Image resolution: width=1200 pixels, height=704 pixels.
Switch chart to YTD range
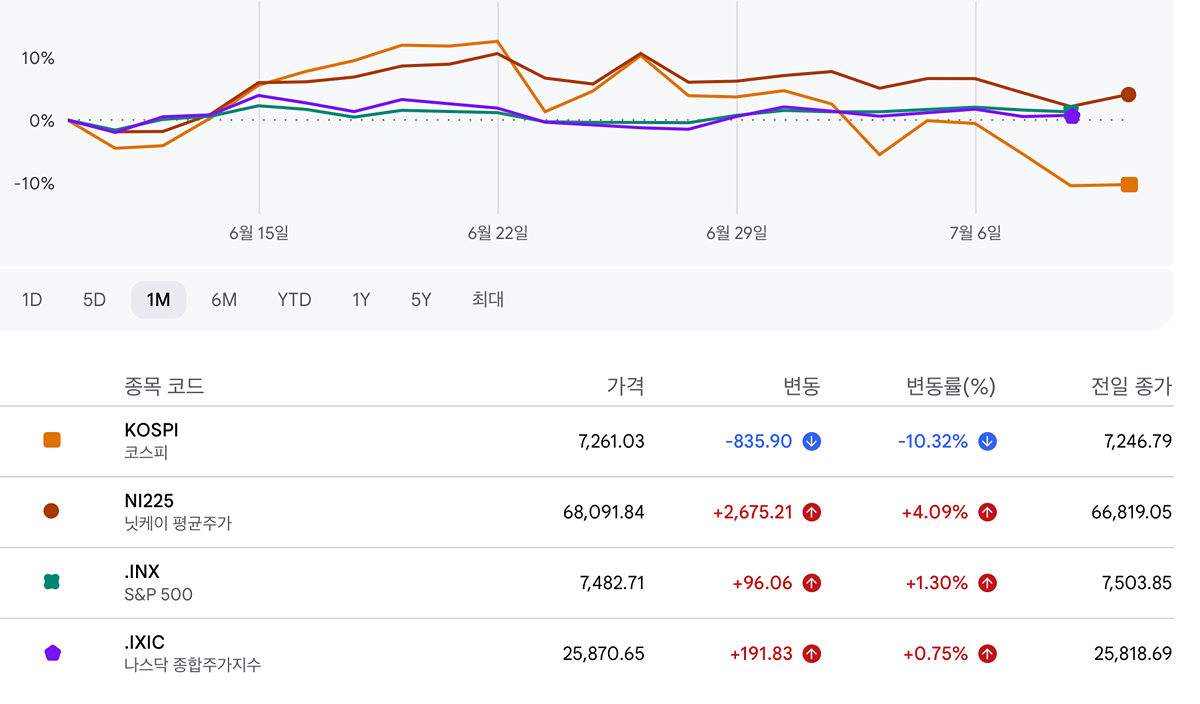(x=294, y=300)
